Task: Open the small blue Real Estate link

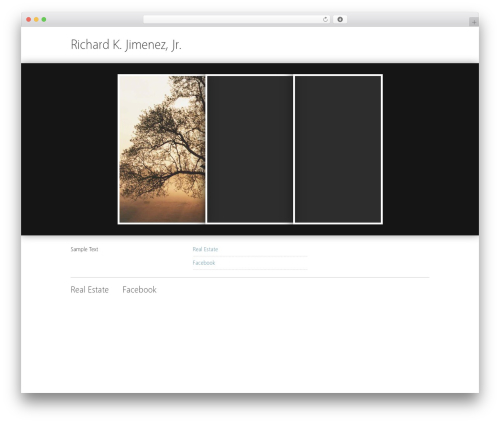Action: (205, 249)
